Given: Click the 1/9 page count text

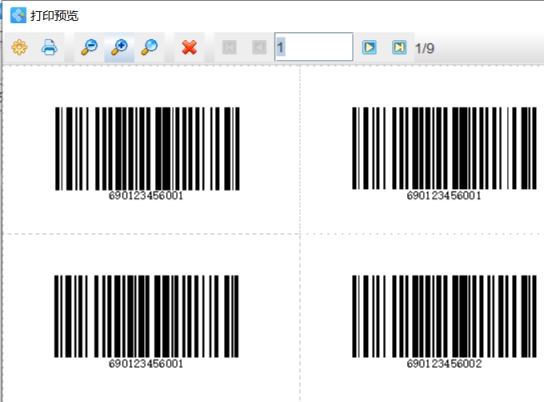Looking at the screenshot, I should point(425,49).
